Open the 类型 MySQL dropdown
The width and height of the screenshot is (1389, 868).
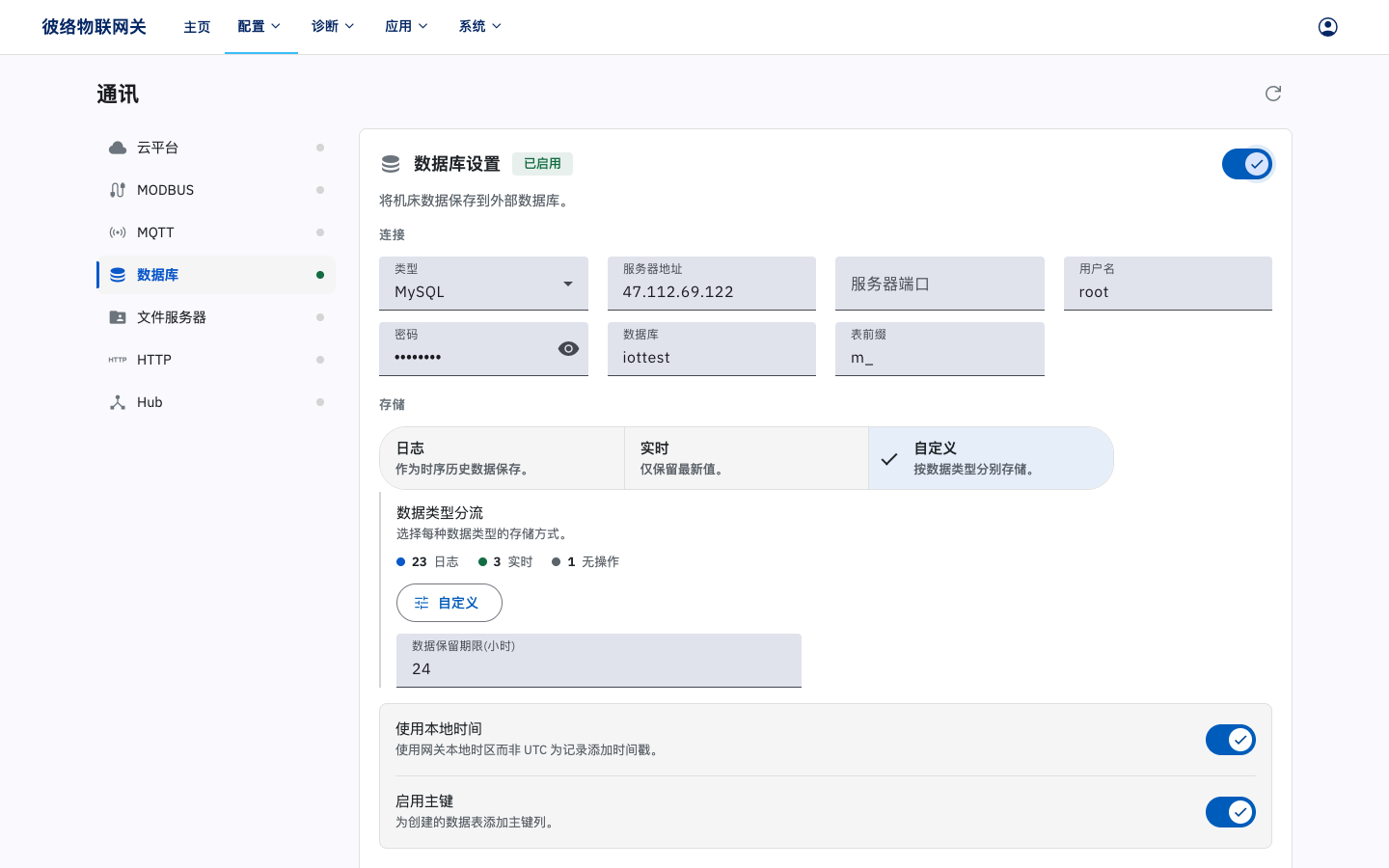coord(483,284)
